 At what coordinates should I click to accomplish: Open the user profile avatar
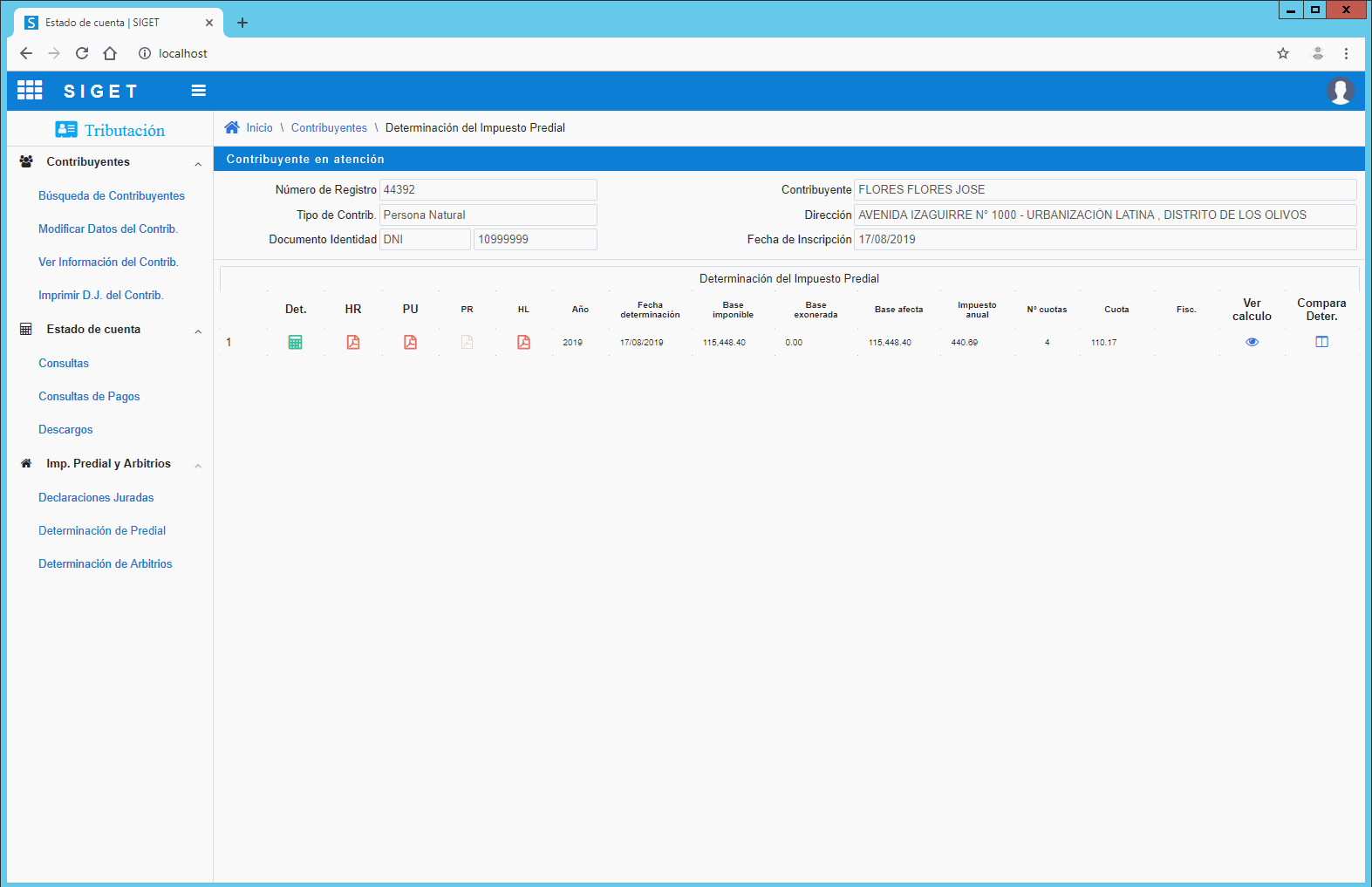click(1341, 91)
